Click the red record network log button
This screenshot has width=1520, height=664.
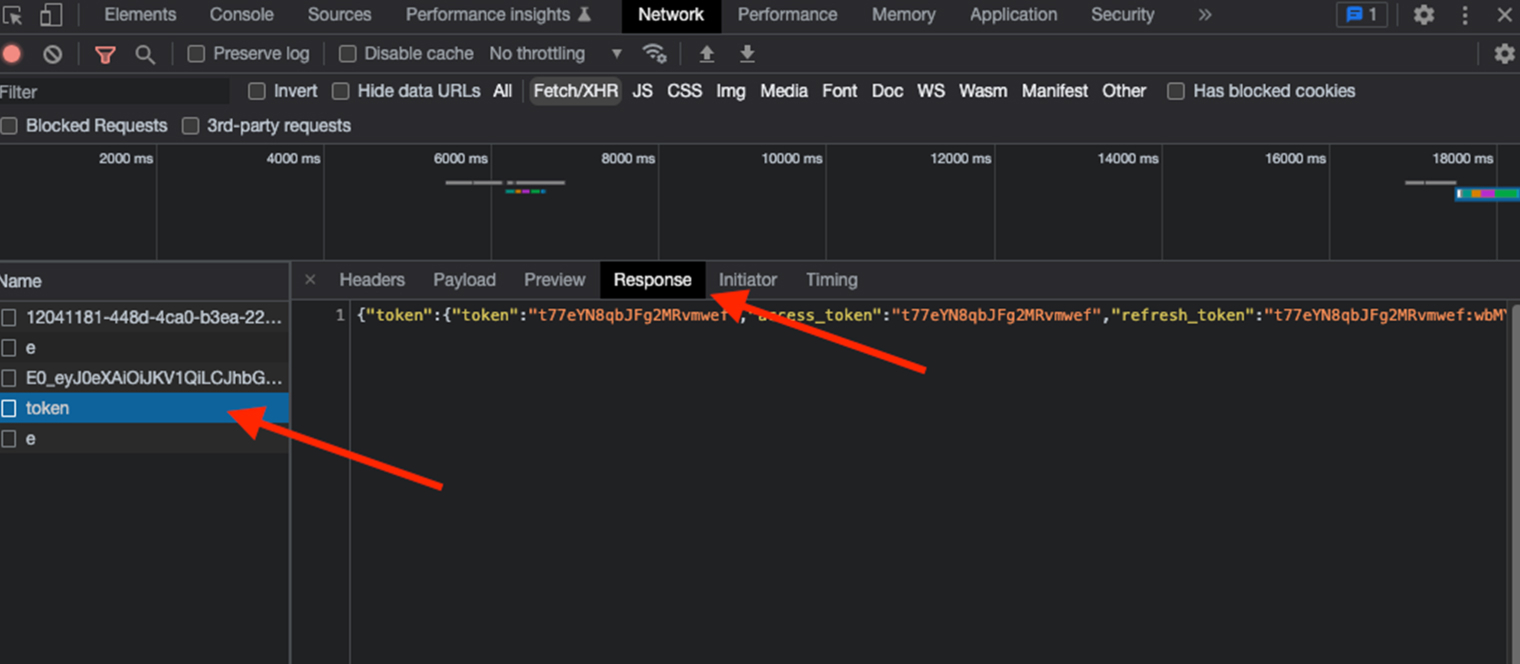coord(12,54)
